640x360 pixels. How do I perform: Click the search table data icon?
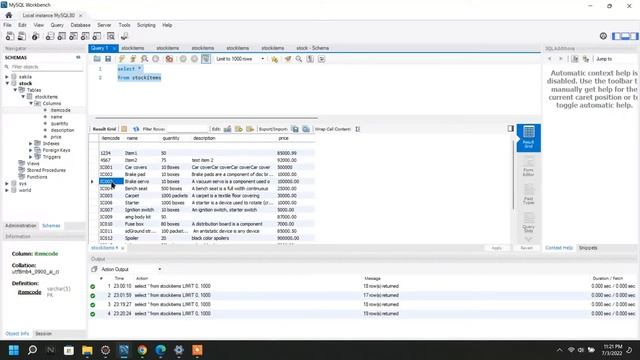click(111, 36)
